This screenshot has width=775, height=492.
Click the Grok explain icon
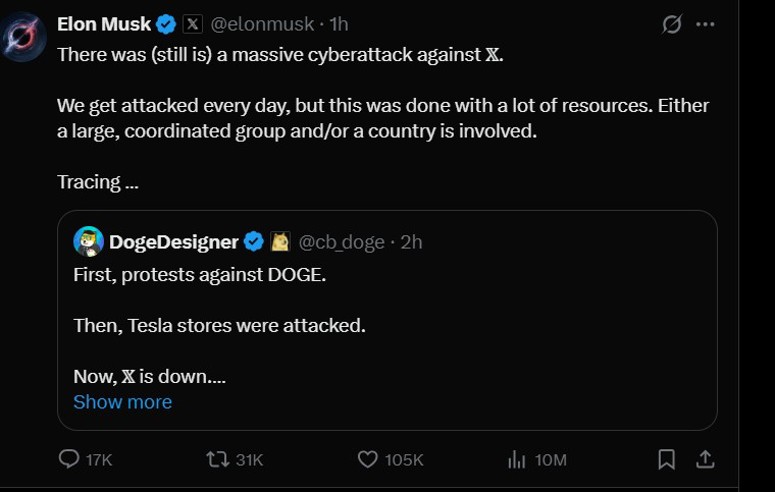(x=672, y=24)
